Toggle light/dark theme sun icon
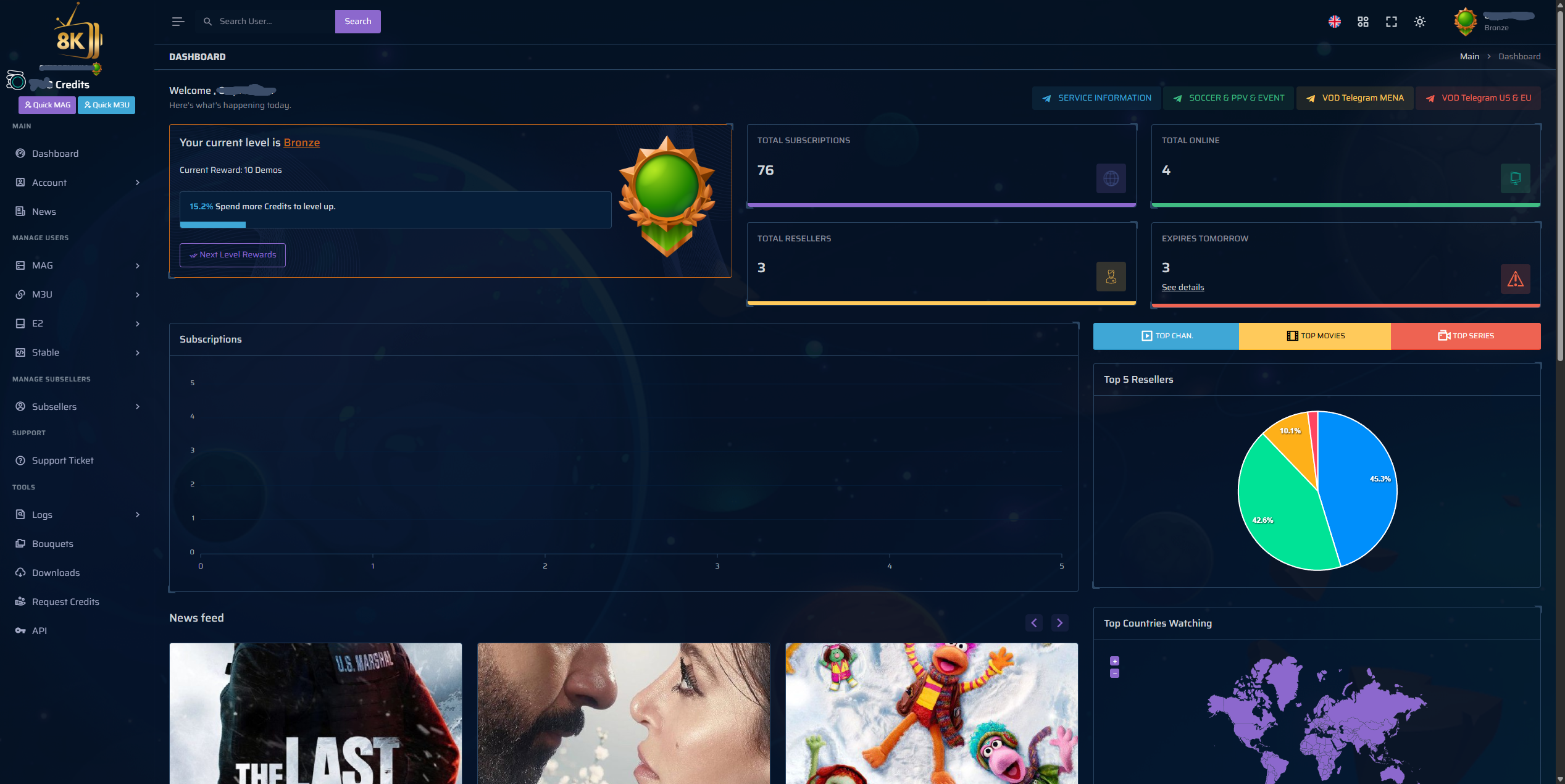 click(x=1419, y=22)
